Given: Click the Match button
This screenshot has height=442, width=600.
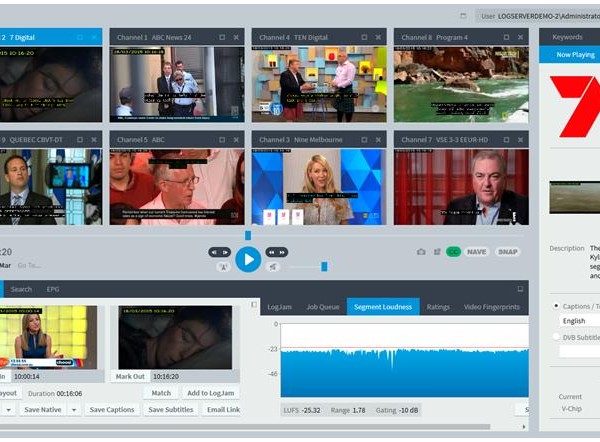Looking at the screenshot, I should [161, 393].
